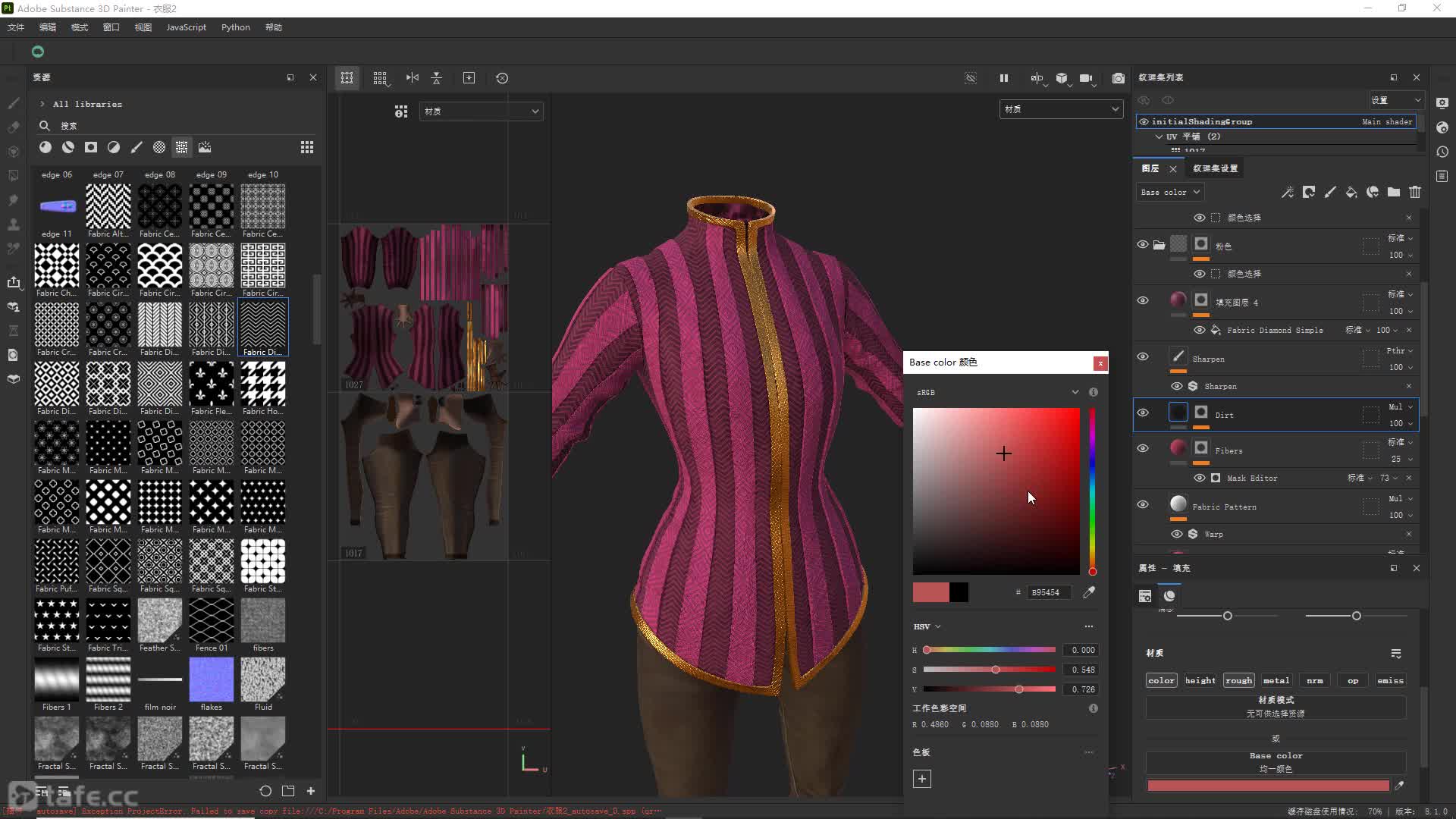The width and height of the screenshot is (1456, 819).
Task: Open display settings icon on right dock
Action: point(1442,103)
